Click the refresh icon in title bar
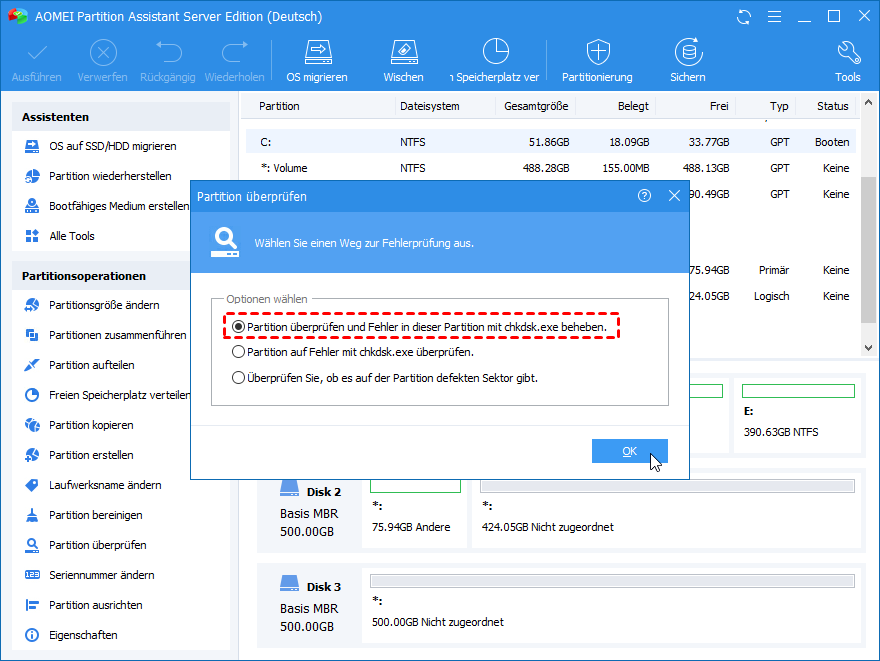This screenshot has height=661, width=880. [x=744, y=17]
